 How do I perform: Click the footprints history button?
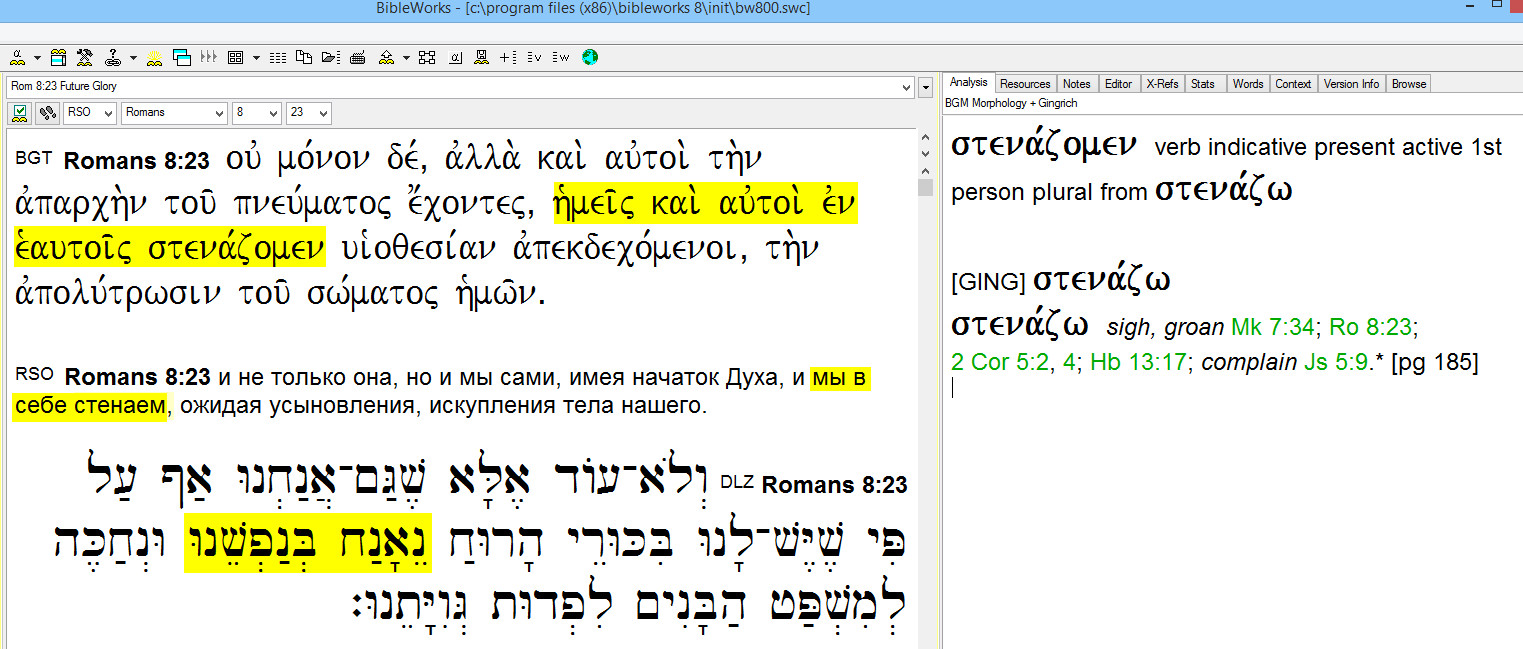pos(47,113)
